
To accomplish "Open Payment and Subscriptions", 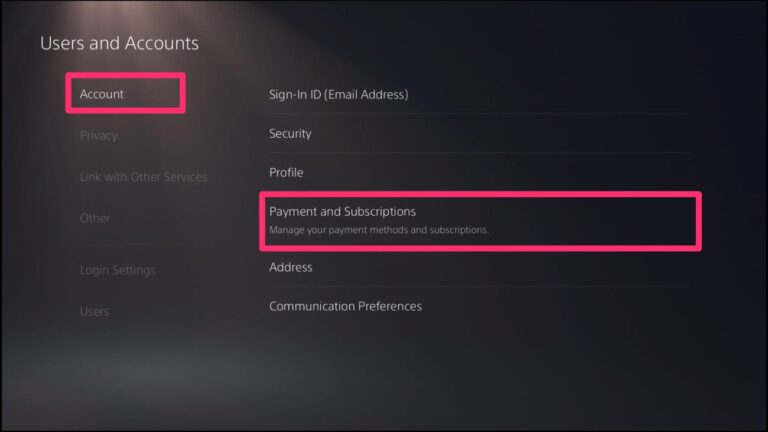I will [x=342, y=212].
